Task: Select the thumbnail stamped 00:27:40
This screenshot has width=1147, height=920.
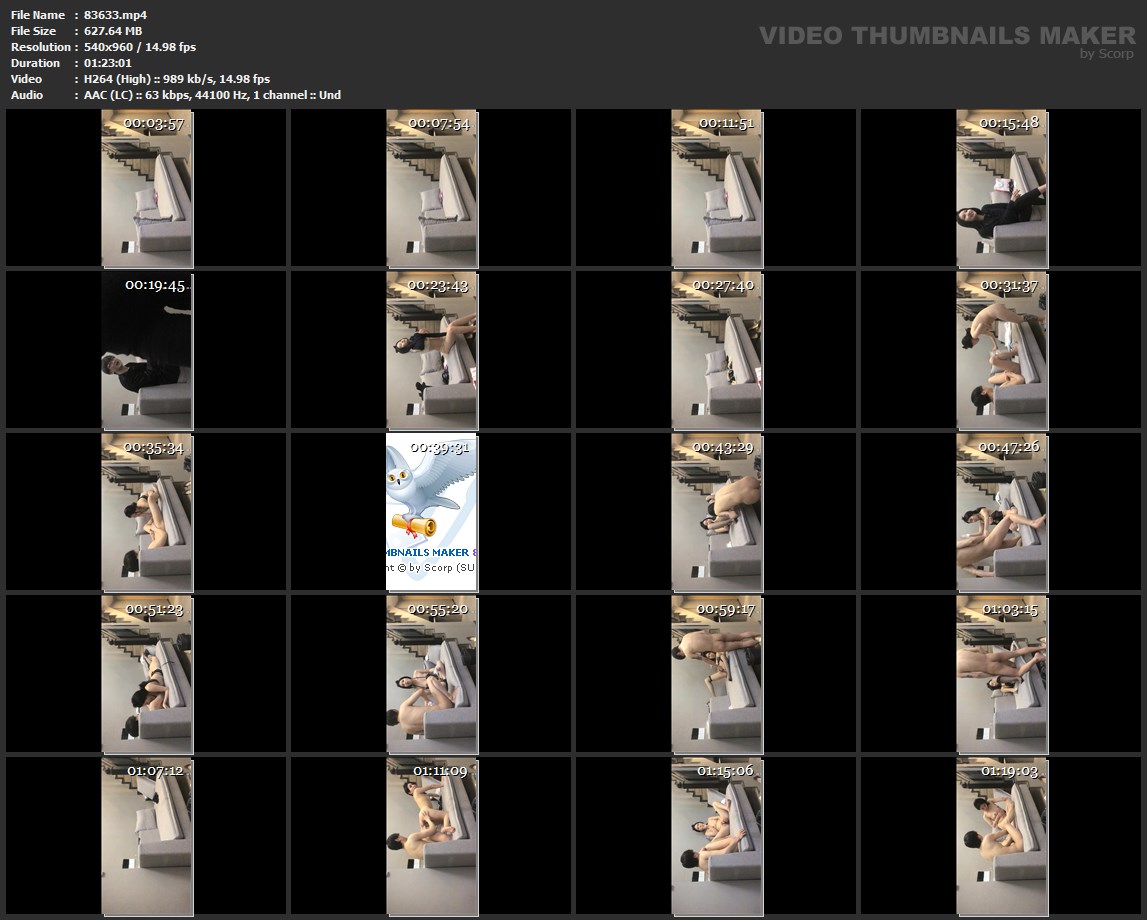Action: [x=716, y=350]
